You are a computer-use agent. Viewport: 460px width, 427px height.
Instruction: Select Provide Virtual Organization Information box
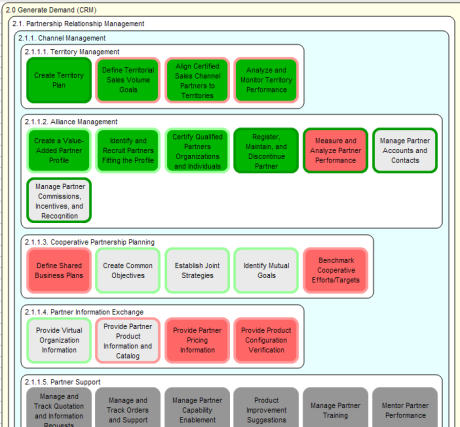59,340
